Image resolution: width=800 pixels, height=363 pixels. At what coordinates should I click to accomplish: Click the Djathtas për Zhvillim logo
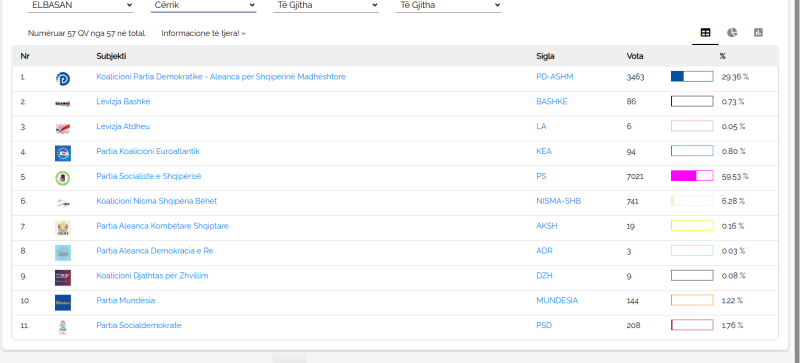63,278
